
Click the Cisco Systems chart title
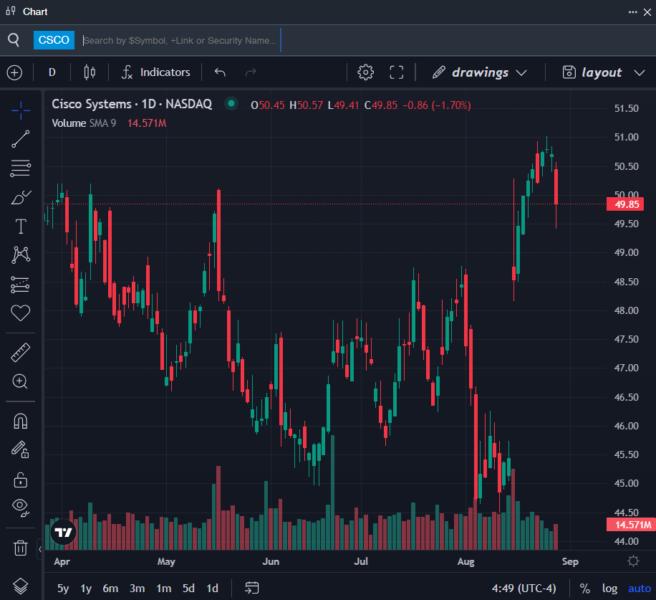click(x=132, y=104)
